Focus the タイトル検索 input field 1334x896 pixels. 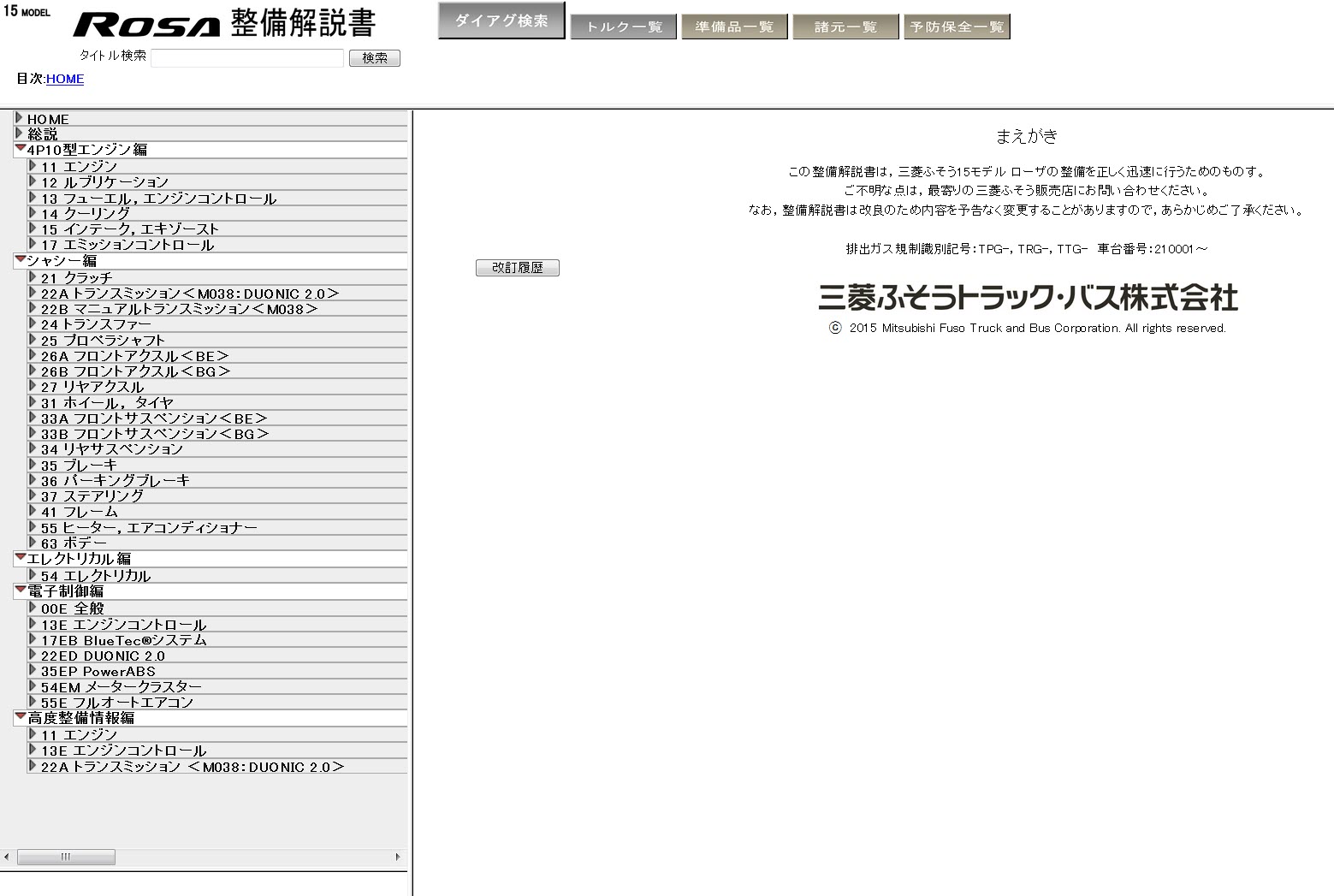(247, 58)
